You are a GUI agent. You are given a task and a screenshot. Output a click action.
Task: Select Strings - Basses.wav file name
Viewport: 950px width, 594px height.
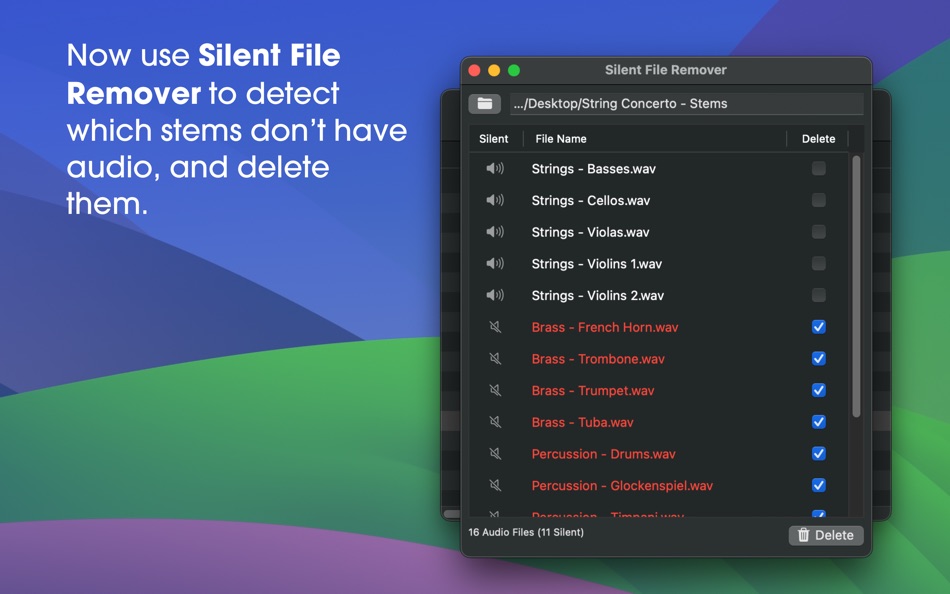tap(593, 169)
